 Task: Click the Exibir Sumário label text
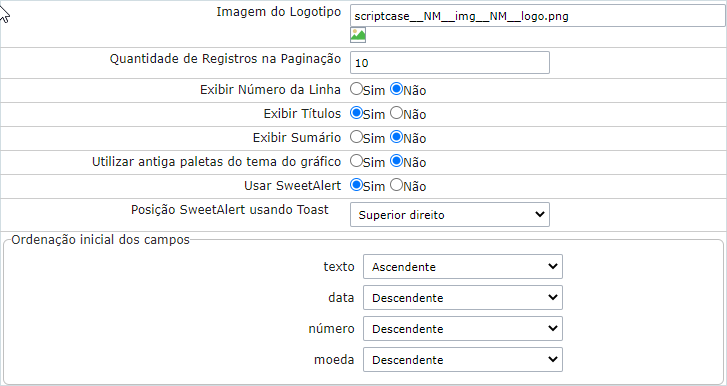[297, 138]
